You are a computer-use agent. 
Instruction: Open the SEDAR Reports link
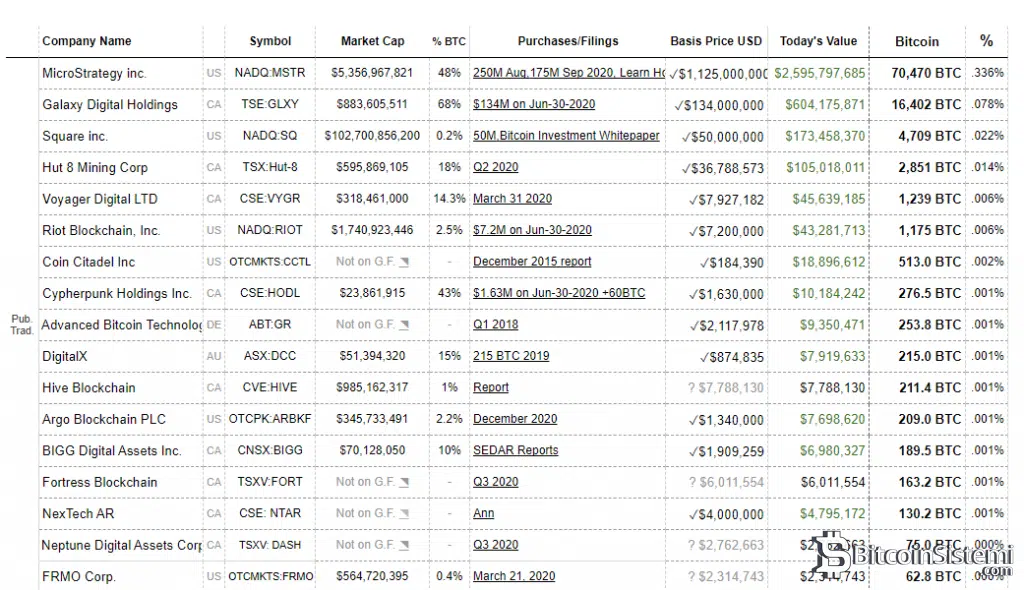(516, 450)
